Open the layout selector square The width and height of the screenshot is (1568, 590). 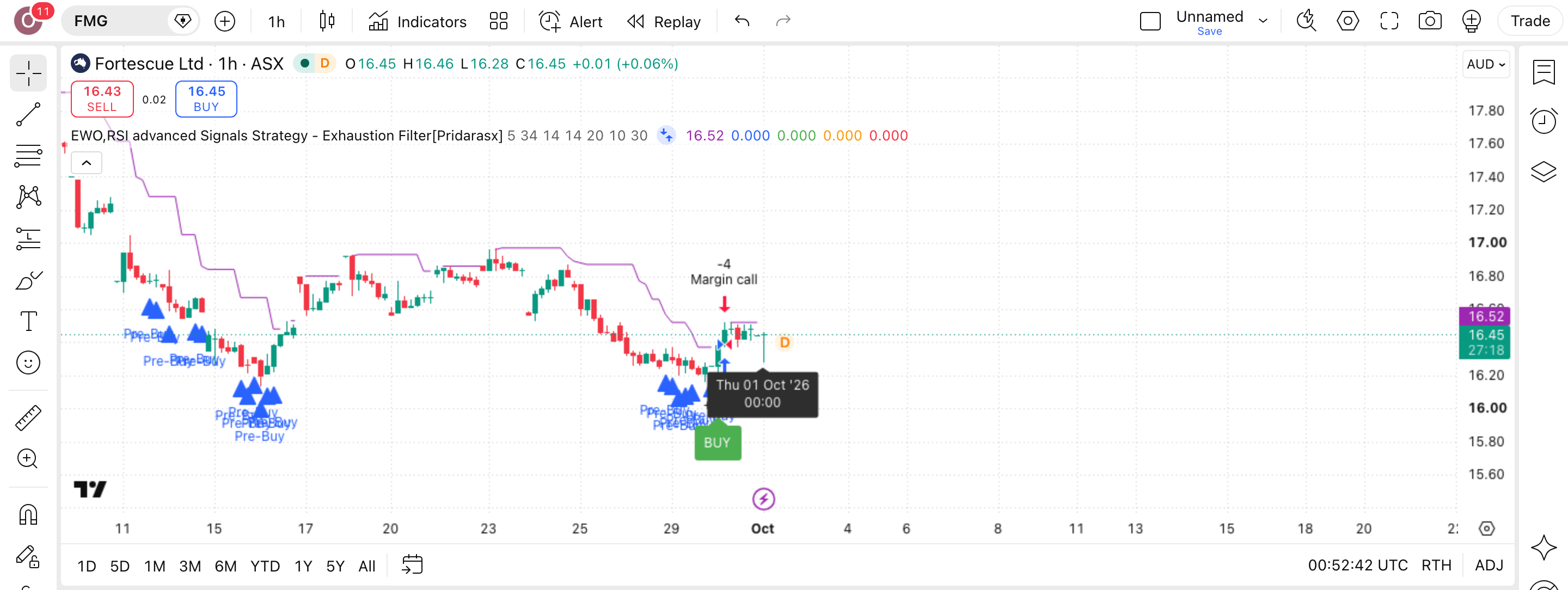coord(1150,21)
